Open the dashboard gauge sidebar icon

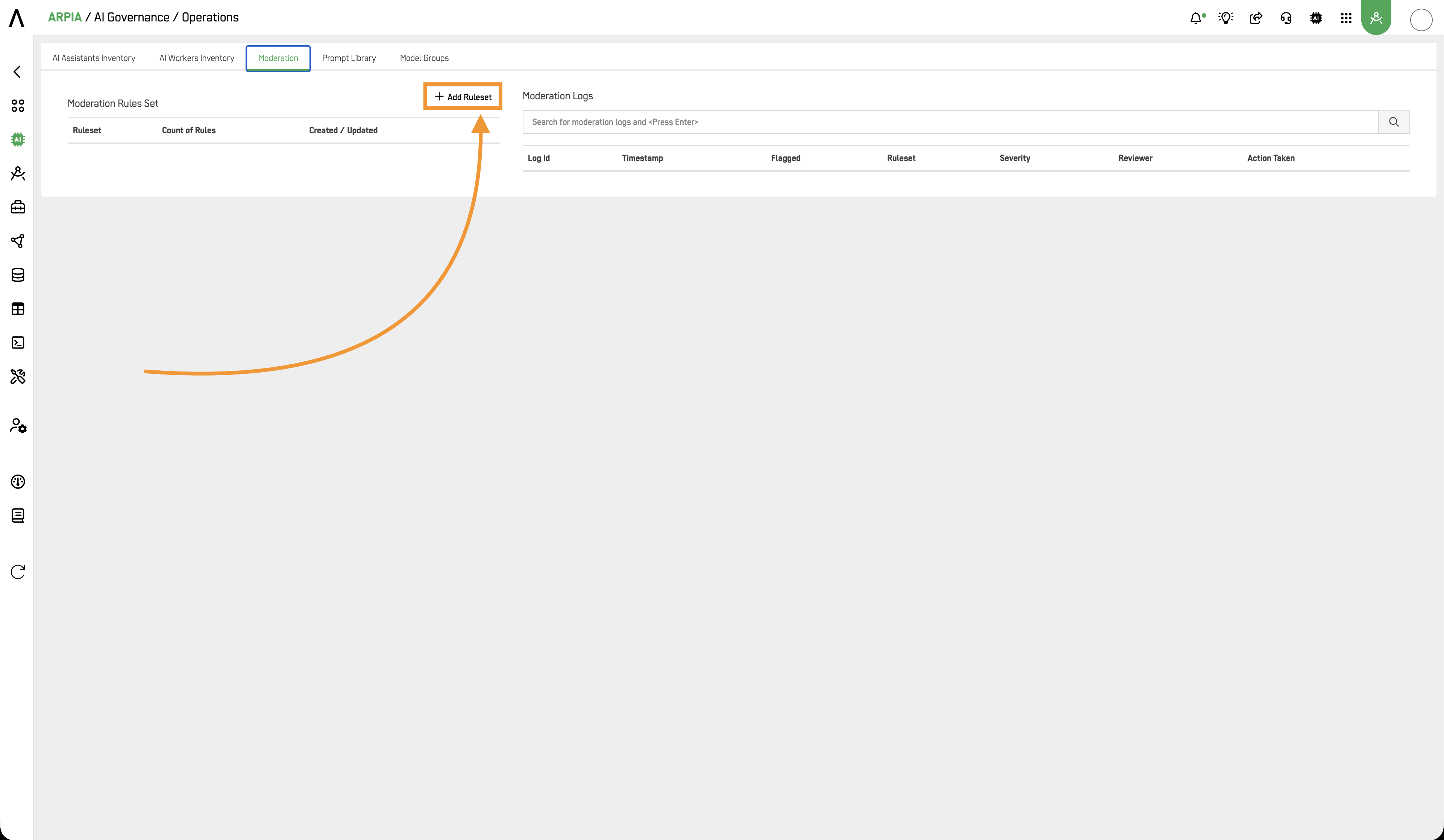point(18,482)
